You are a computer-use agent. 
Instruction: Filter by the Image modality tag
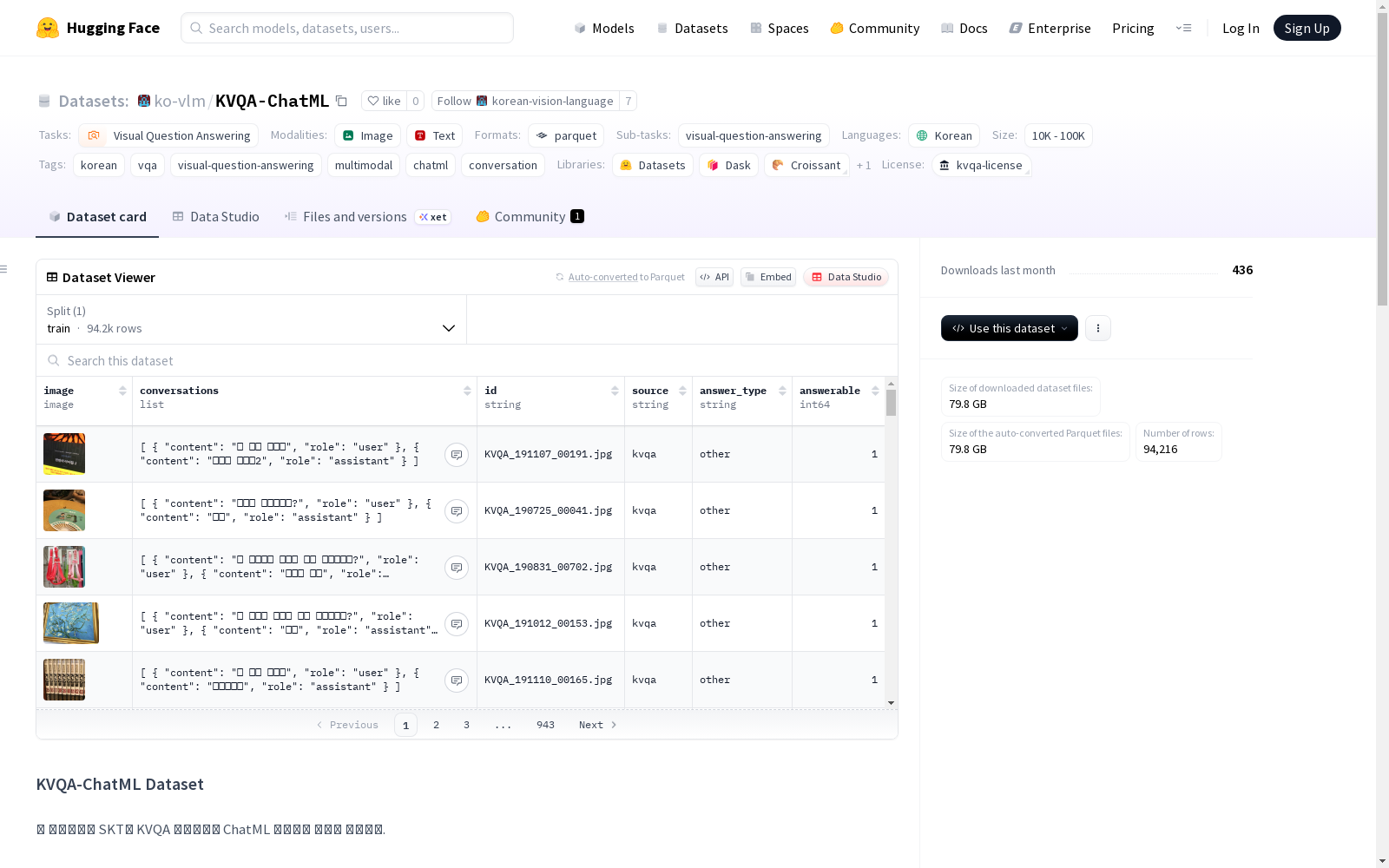(x=367, y=135)
